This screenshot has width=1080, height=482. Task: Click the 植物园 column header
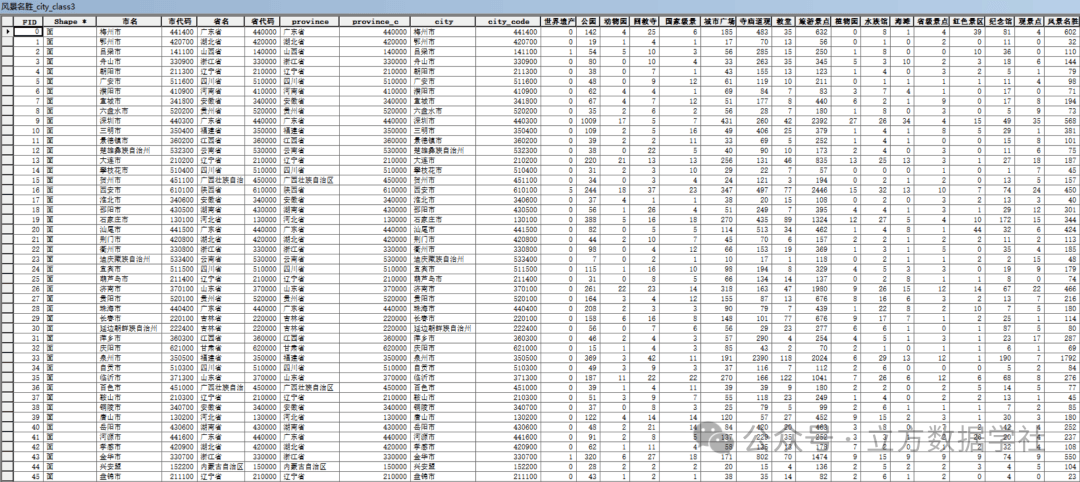(846, 22)
